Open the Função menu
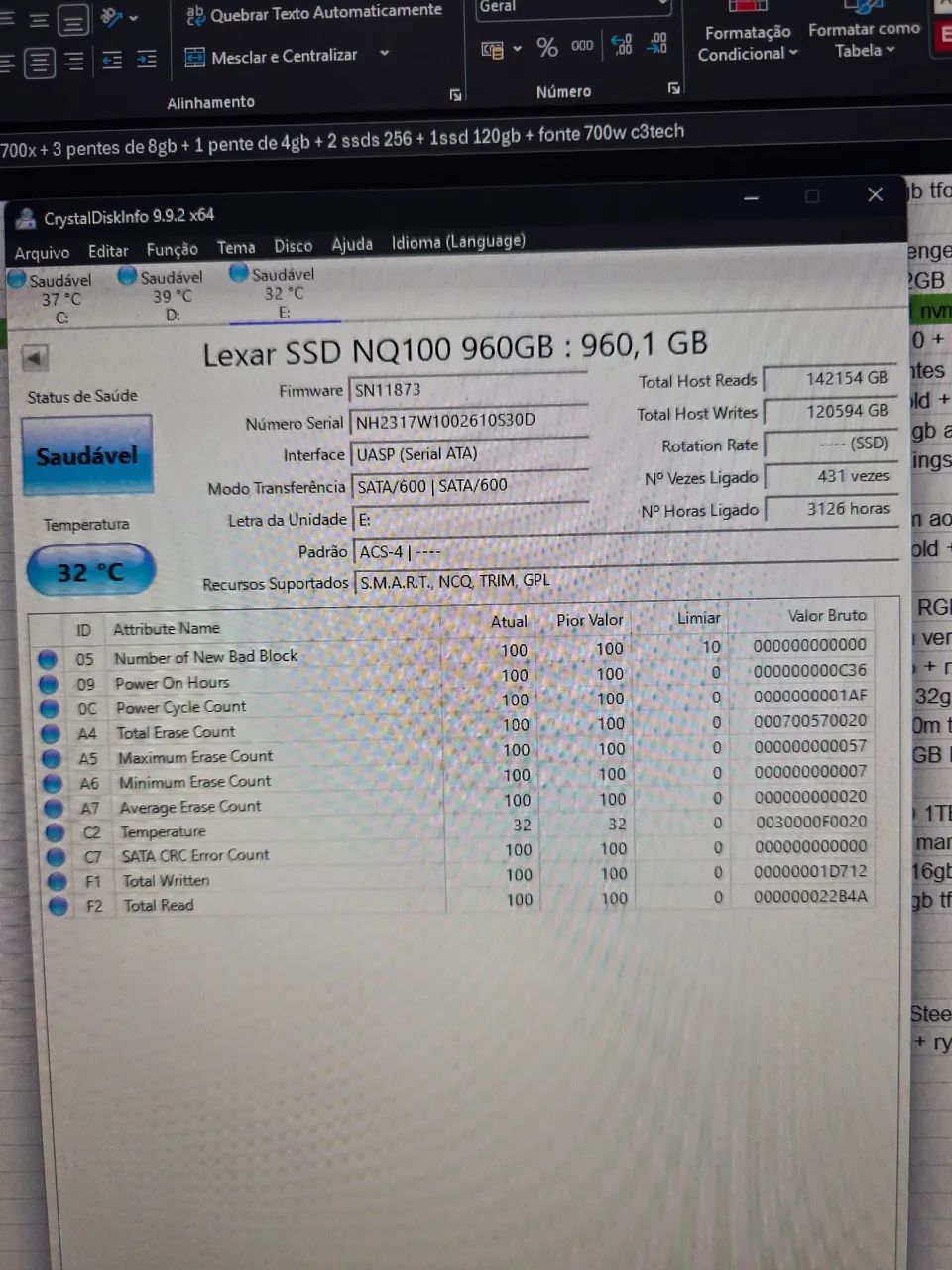This screenshot has width=952, height=1270. pyautogui.click(x=173, y=249)
